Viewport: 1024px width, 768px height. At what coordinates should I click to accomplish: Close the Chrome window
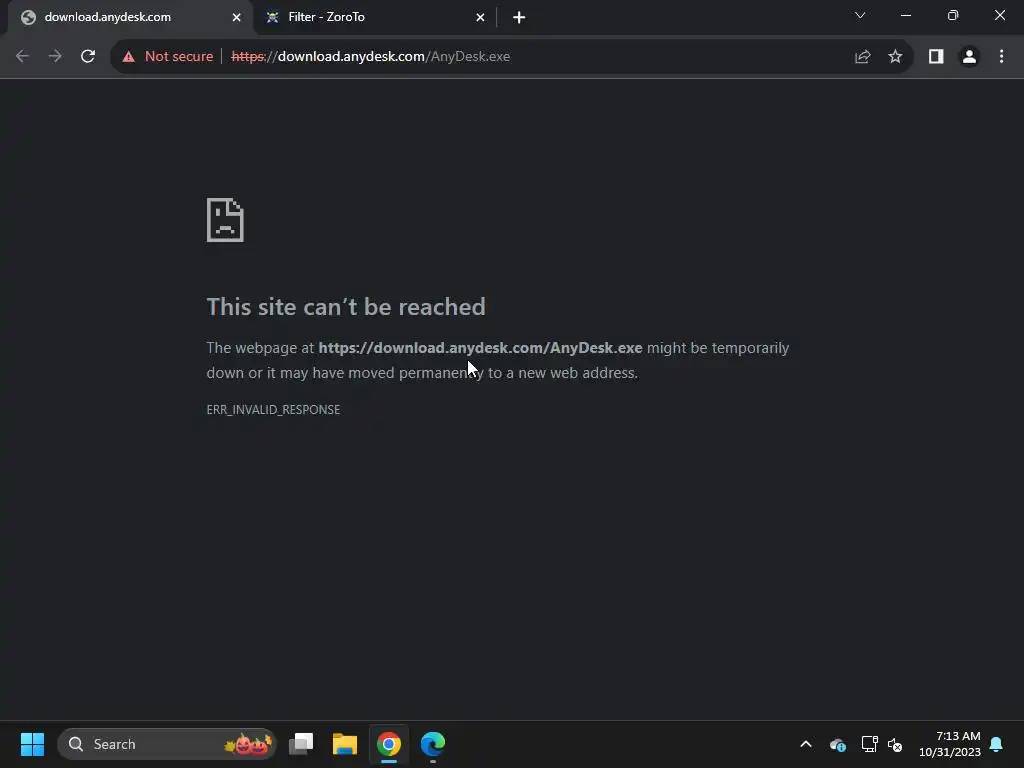(1000, 15)
